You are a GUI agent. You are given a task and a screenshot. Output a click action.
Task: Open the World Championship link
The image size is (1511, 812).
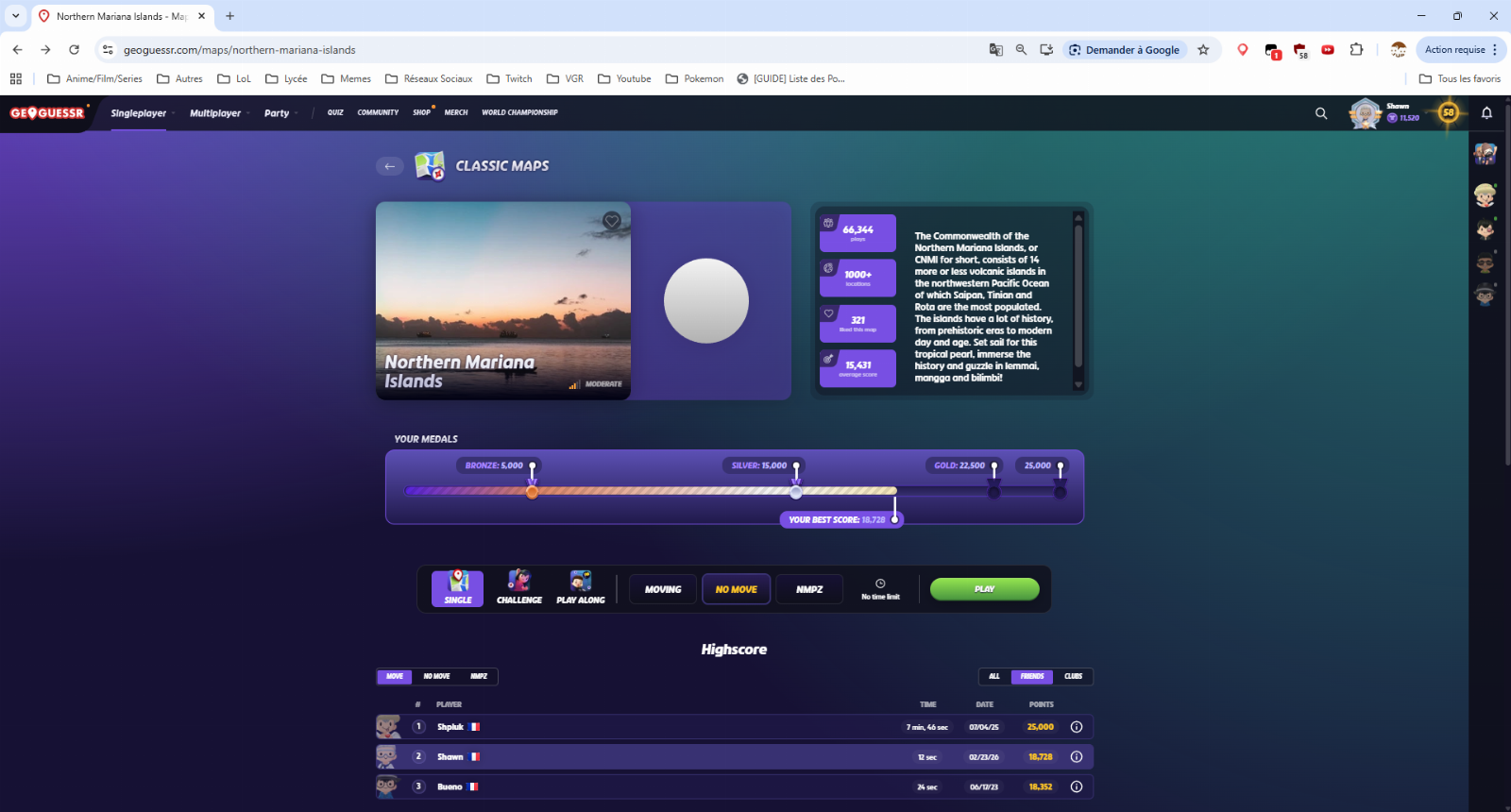[519, 112]
